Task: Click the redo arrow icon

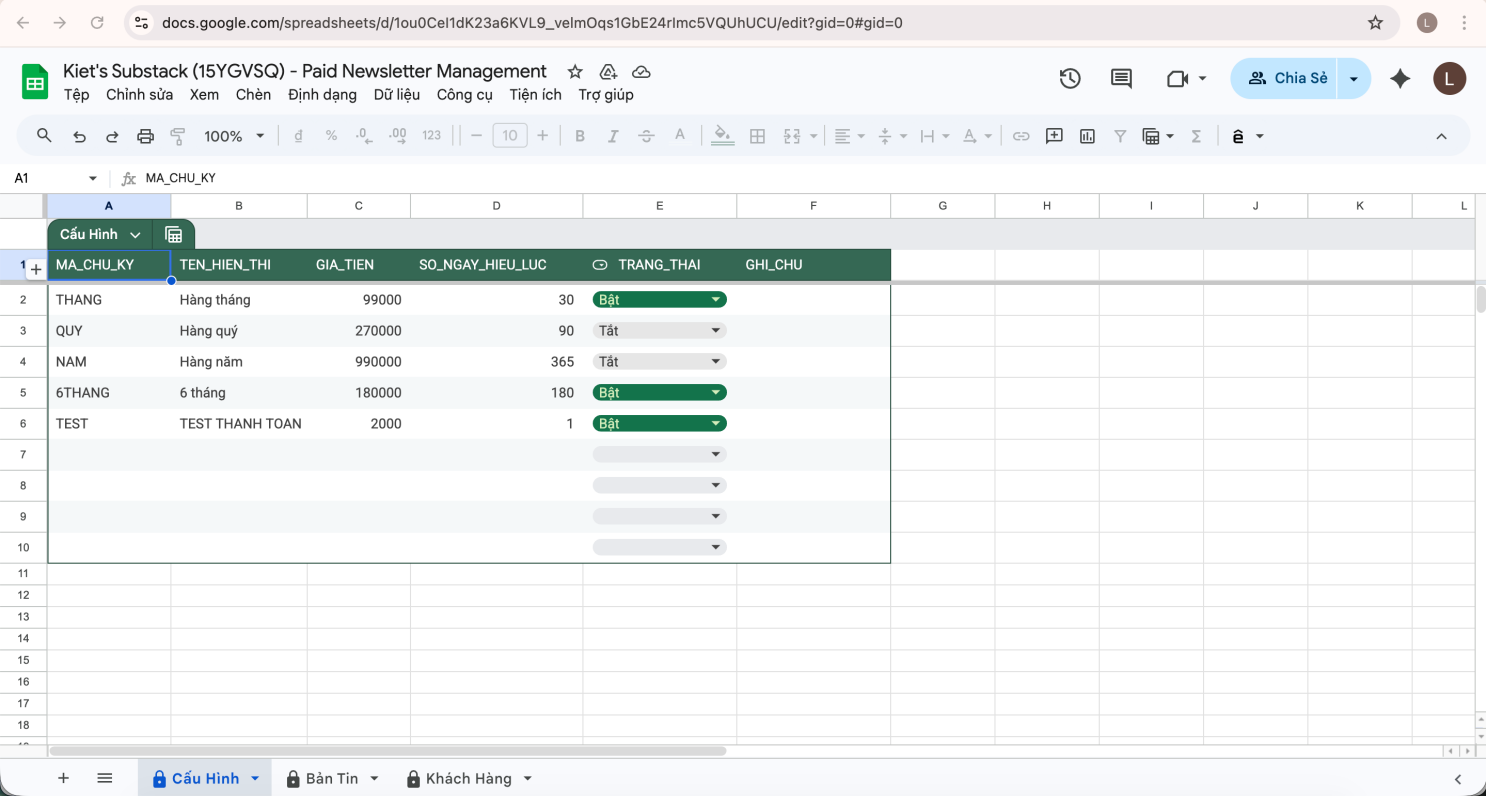Action: point(112,136)
